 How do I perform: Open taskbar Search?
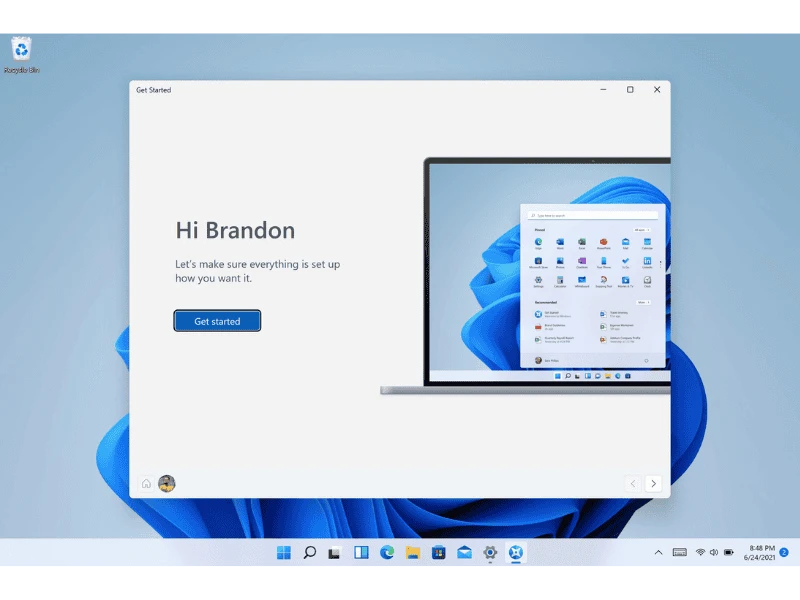coord(310,553)
